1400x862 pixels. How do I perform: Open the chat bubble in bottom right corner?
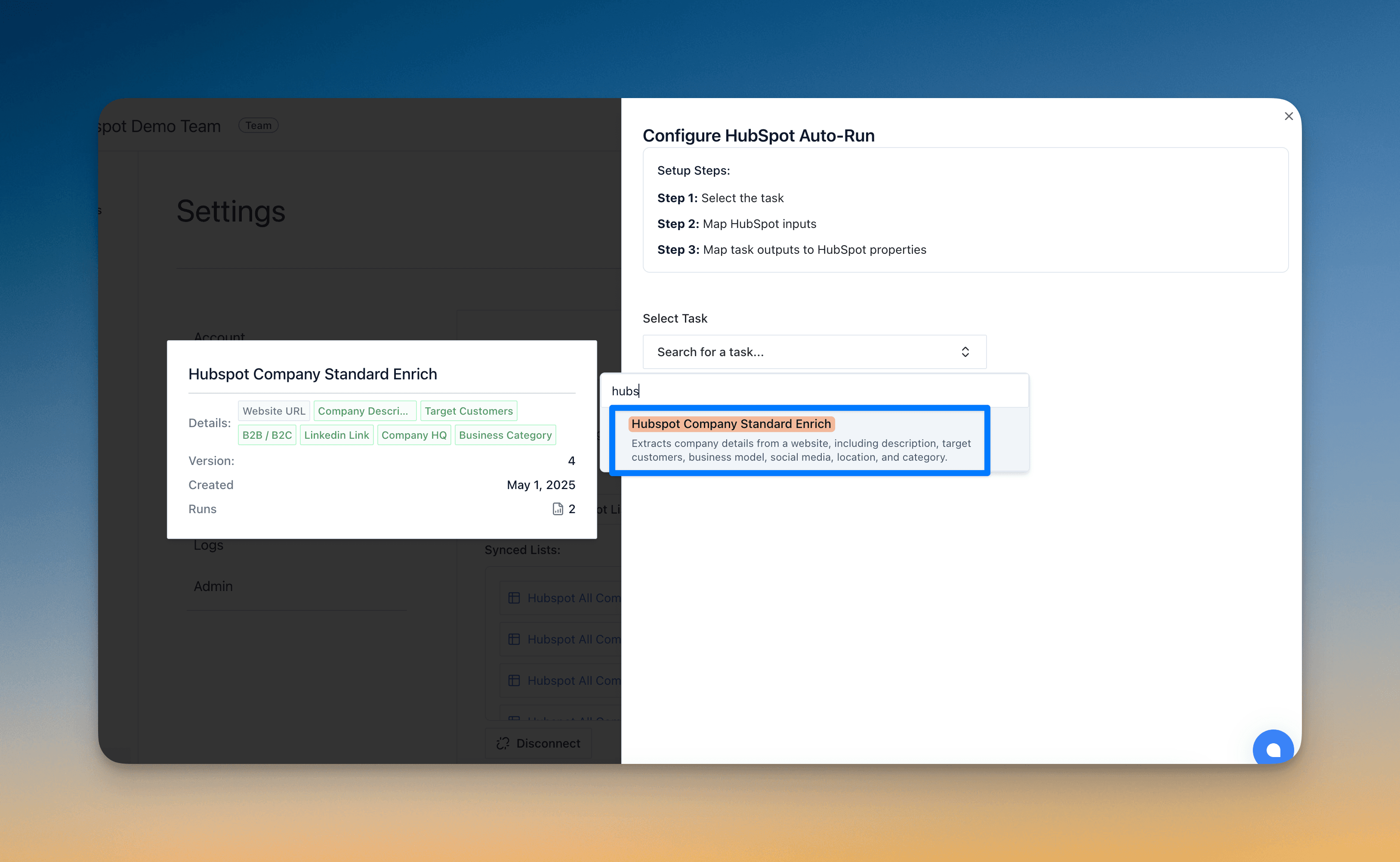[x=1274, y=748]
